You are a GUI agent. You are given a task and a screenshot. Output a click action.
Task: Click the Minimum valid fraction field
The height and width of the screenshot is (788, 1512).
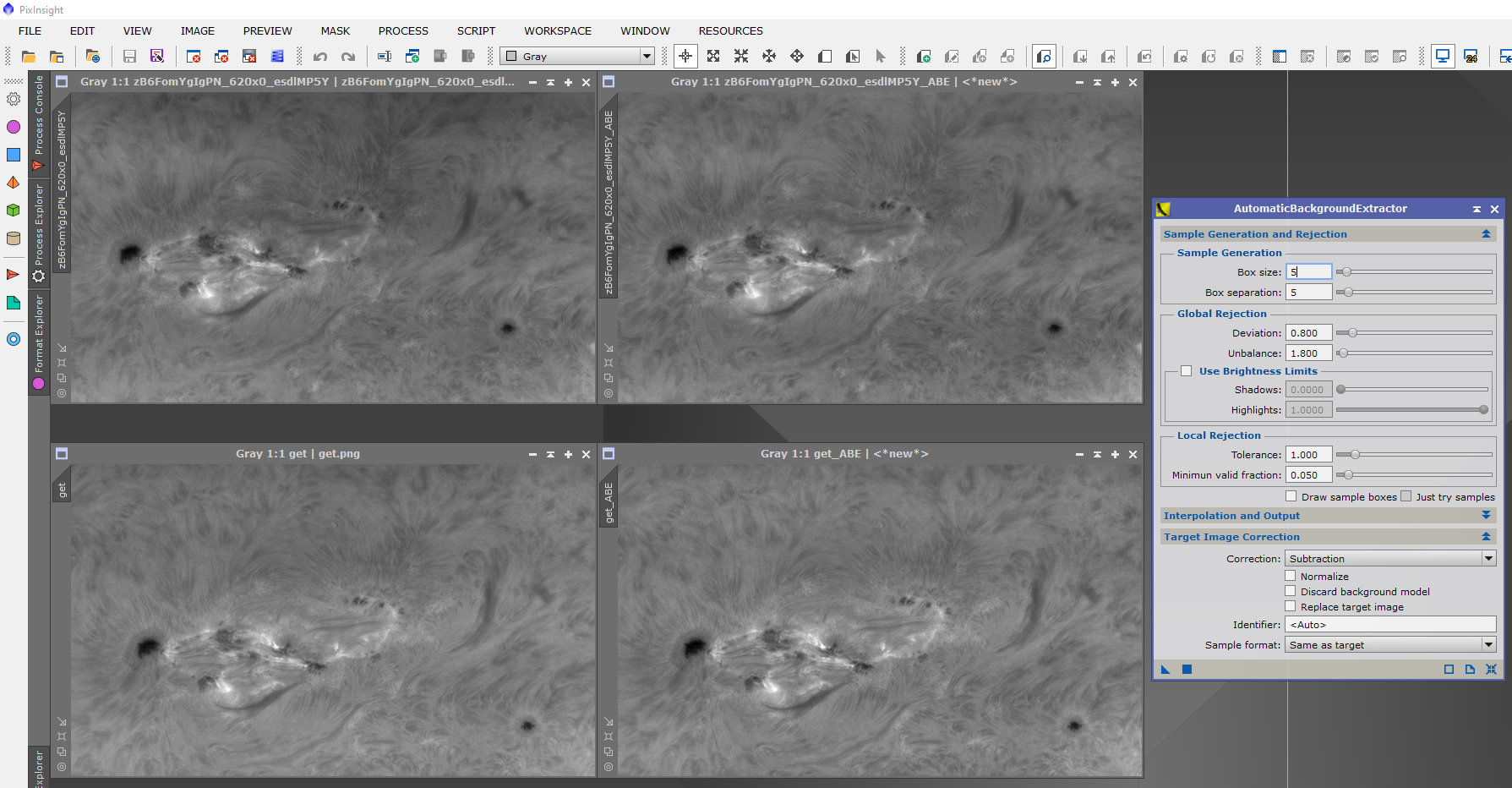pos(1308,475)
